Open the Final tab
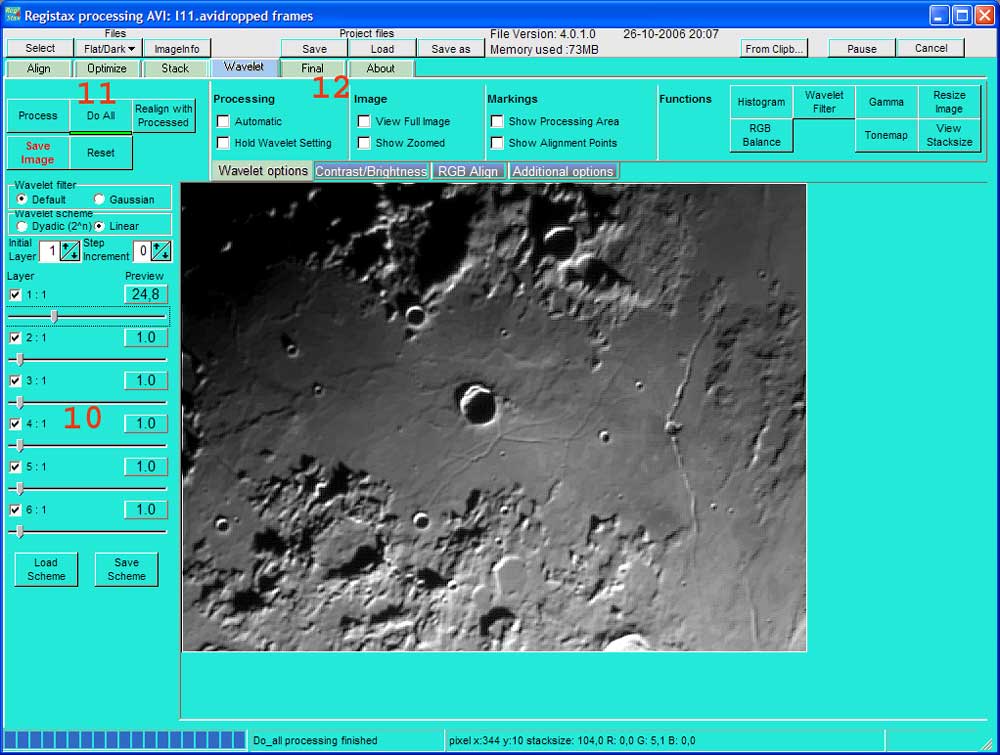The image size is (1000, 755). 312,68
